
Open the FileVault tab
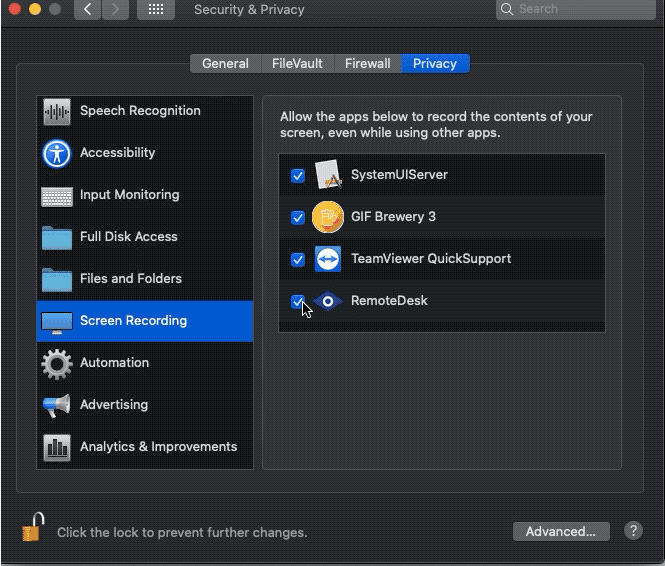pyautogui.click(x=297, y=64)
